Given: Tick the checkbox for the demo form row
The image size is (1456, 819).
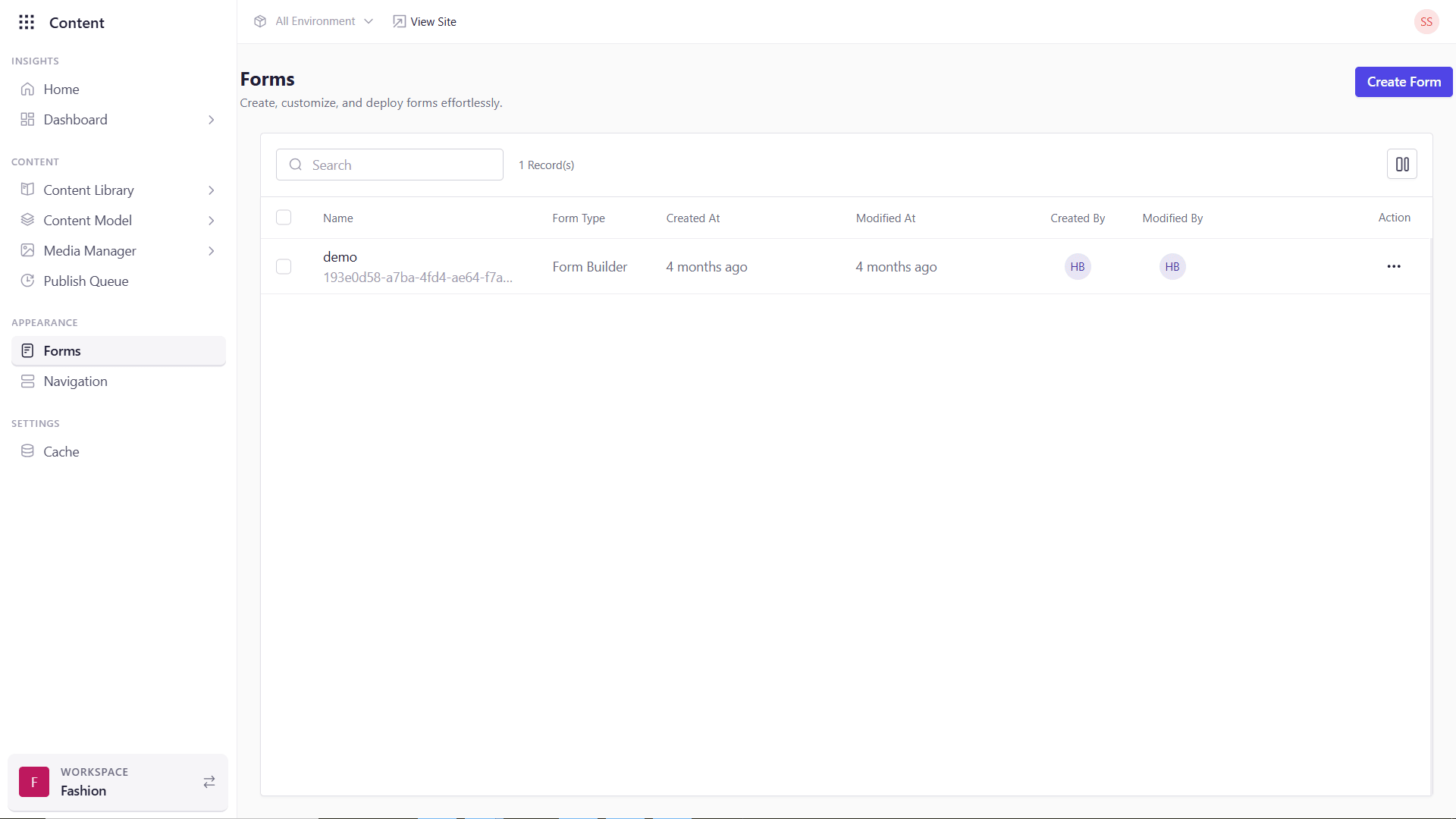Looking at the screenshot, I should point(284,267).
